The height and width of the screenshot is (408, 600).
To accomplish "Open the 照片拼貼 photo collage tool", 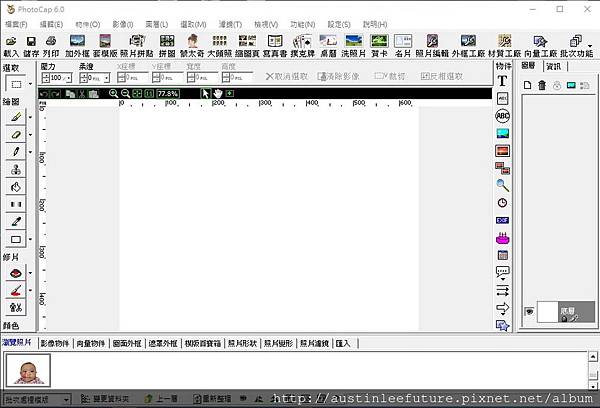I will tap(137, 46).
